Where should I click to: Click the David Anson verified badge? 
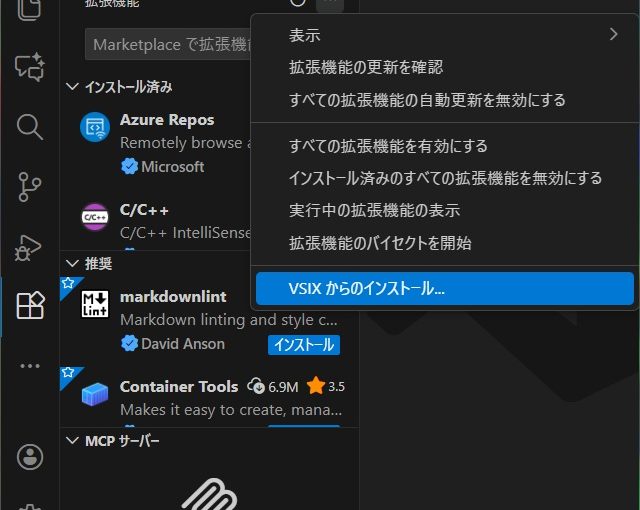[x=129, y=344]
